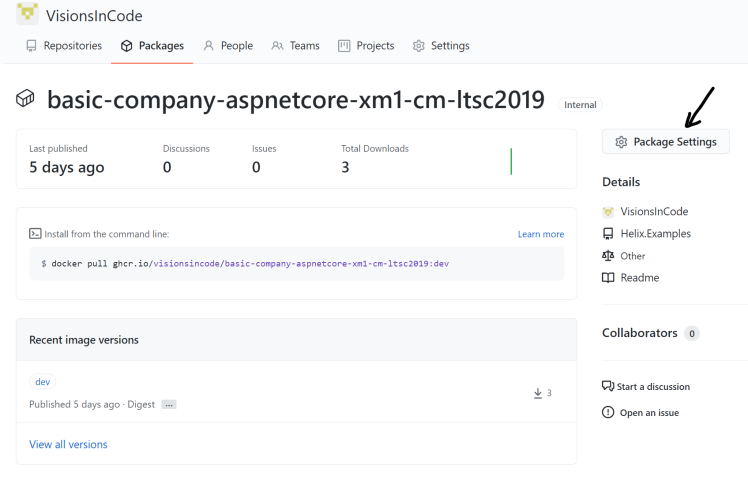
Task: Click the download count icon for dev
Action: 538,393
